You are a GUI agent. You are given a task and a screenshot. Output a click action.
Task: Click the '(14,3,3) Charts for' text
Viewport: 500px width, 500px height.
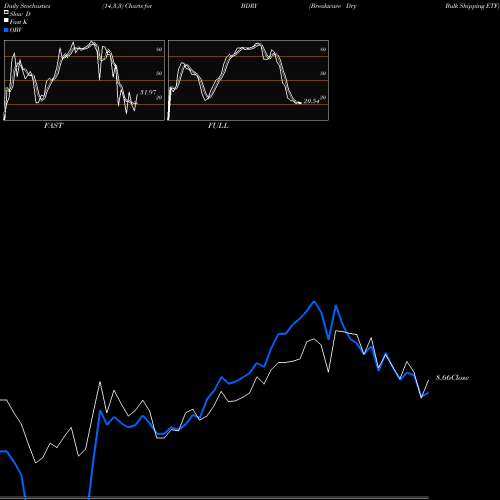tap(127, 6)
